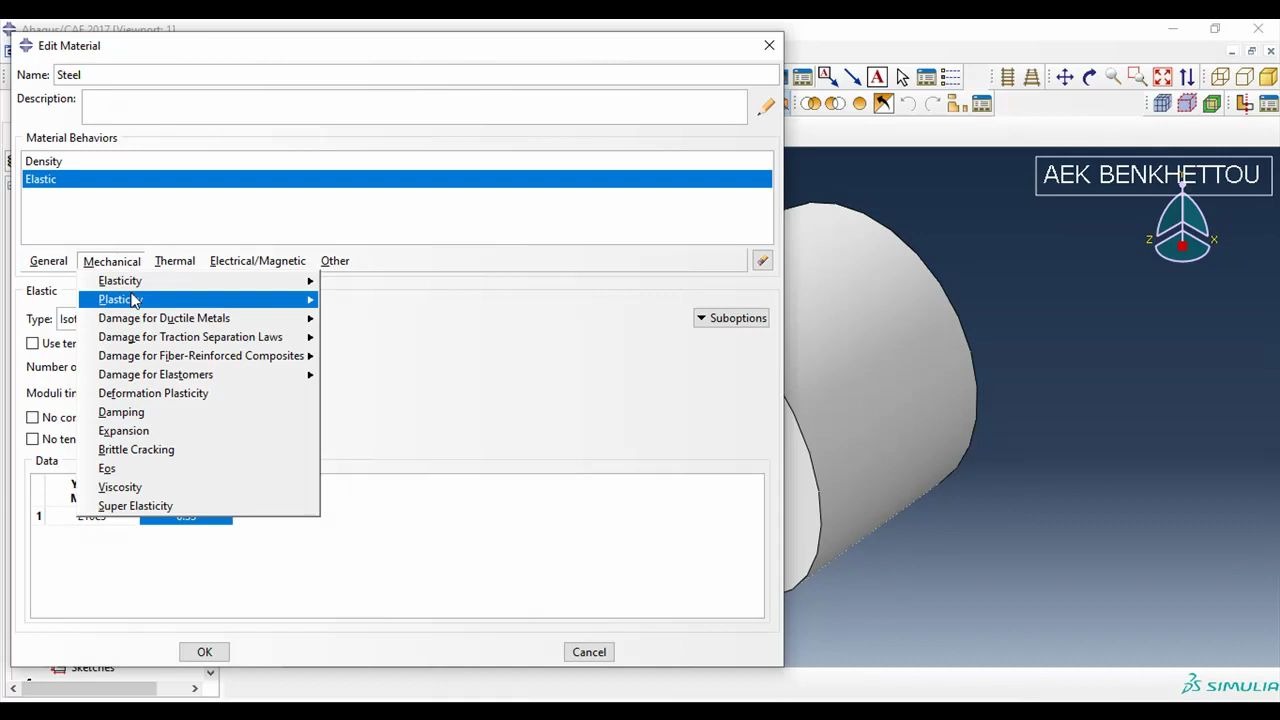Click the blue mesh cube icon
1280x720 pixels.
[x=1162, y=103]
